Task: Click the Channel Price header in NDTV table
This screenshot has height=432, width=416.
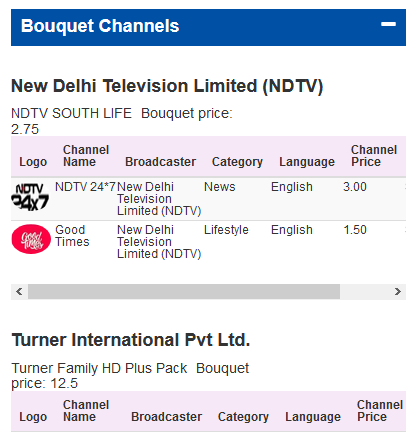Action: pyautogui.click(x=374, y=156)
